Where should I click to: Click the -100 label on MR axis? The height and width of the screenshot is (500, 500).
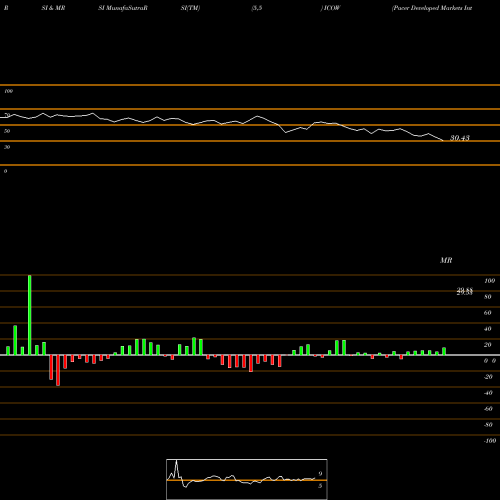point(490,441)
